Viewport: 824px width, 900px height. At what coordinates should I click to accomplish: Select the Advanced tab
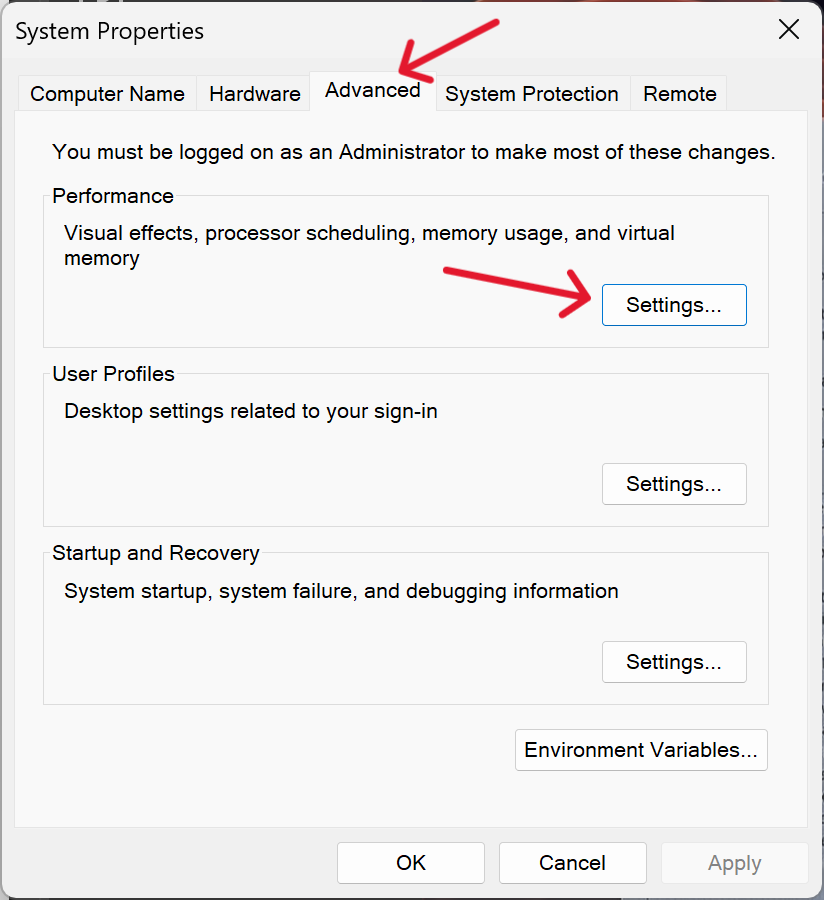(373, 91)
